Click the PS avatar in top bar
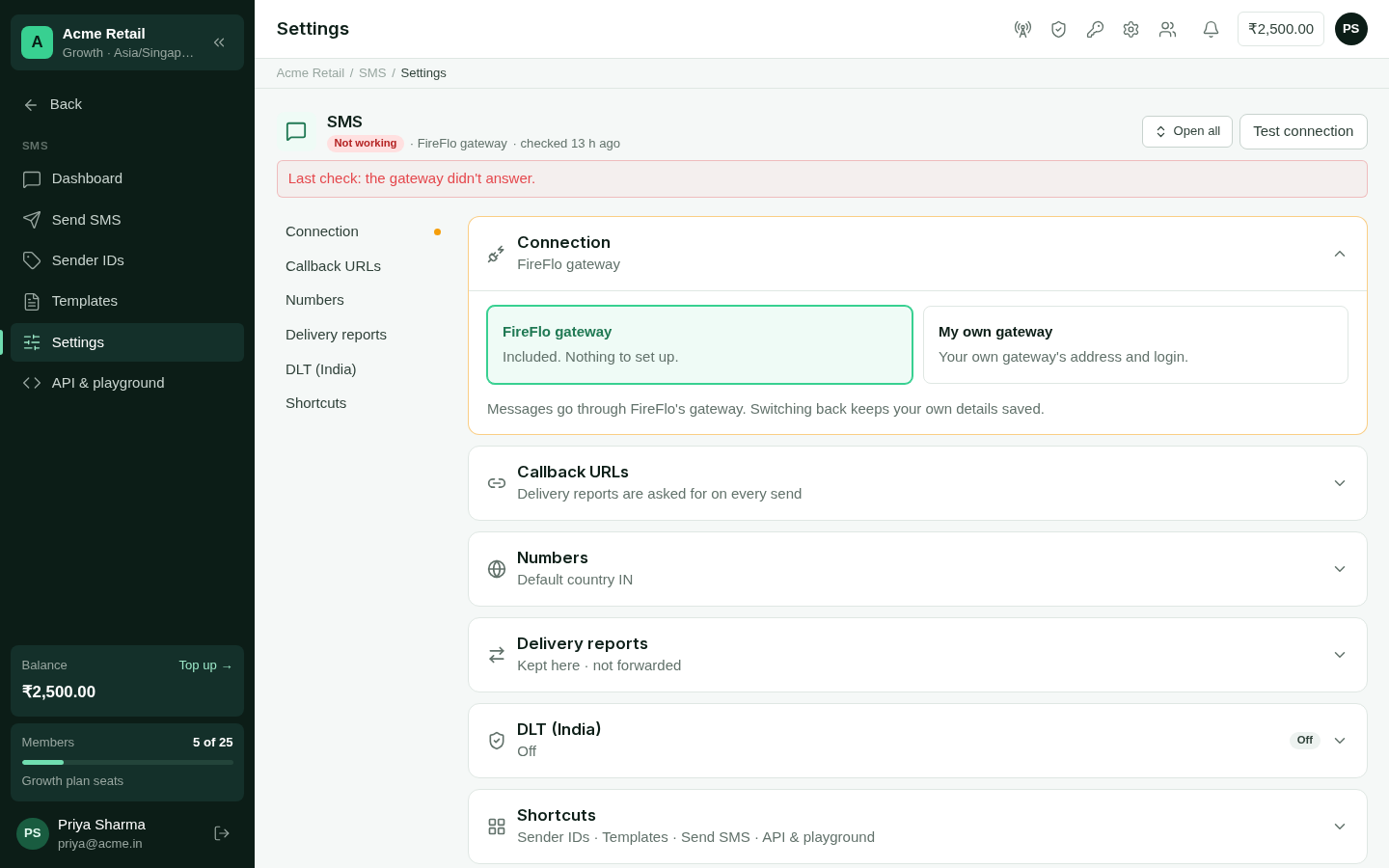The image size is (1389, 868). [x=1351, y=29]
